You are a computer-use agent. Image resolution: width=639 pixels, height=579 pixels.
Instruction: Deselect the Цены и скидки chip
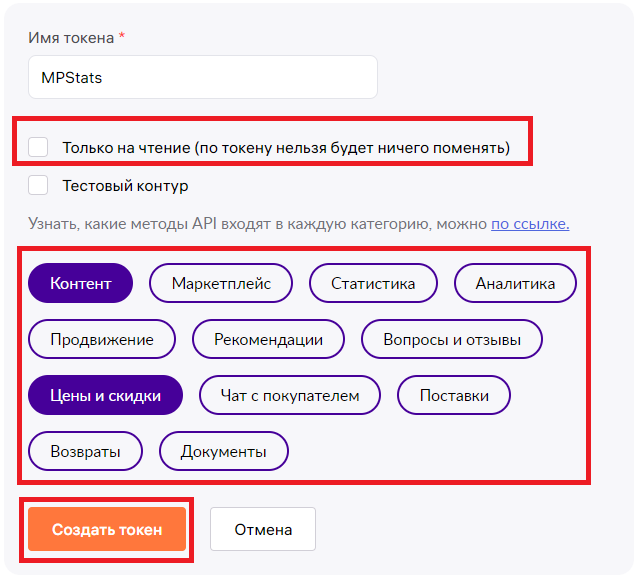pos(105,395)
